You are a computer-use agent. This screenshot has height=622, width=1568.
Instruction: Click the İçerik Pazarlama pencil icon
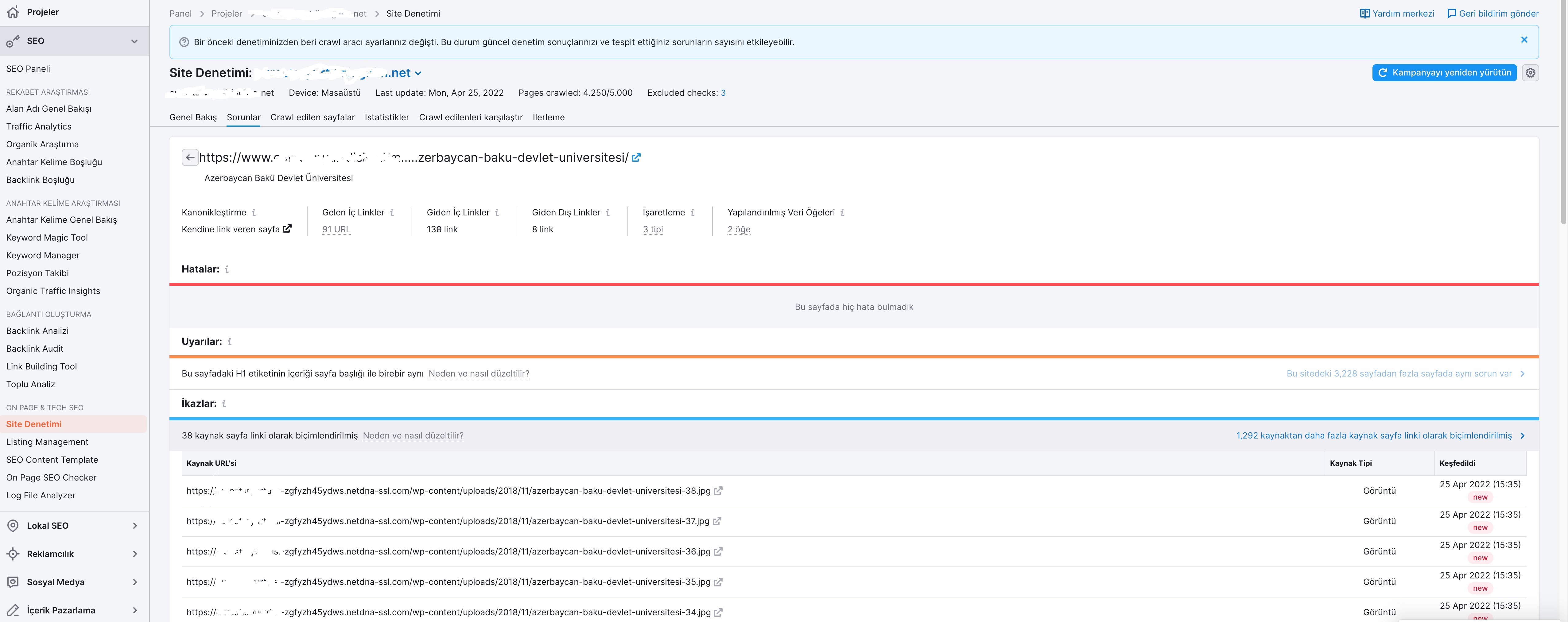pos(13,610)
